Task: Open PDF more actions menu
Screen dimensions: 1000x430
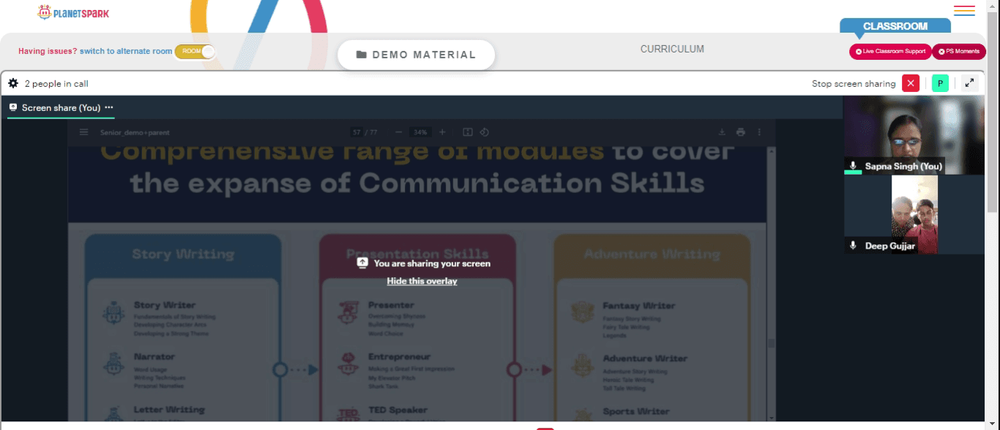Action: pyautogui.click(x=759, y=132)
